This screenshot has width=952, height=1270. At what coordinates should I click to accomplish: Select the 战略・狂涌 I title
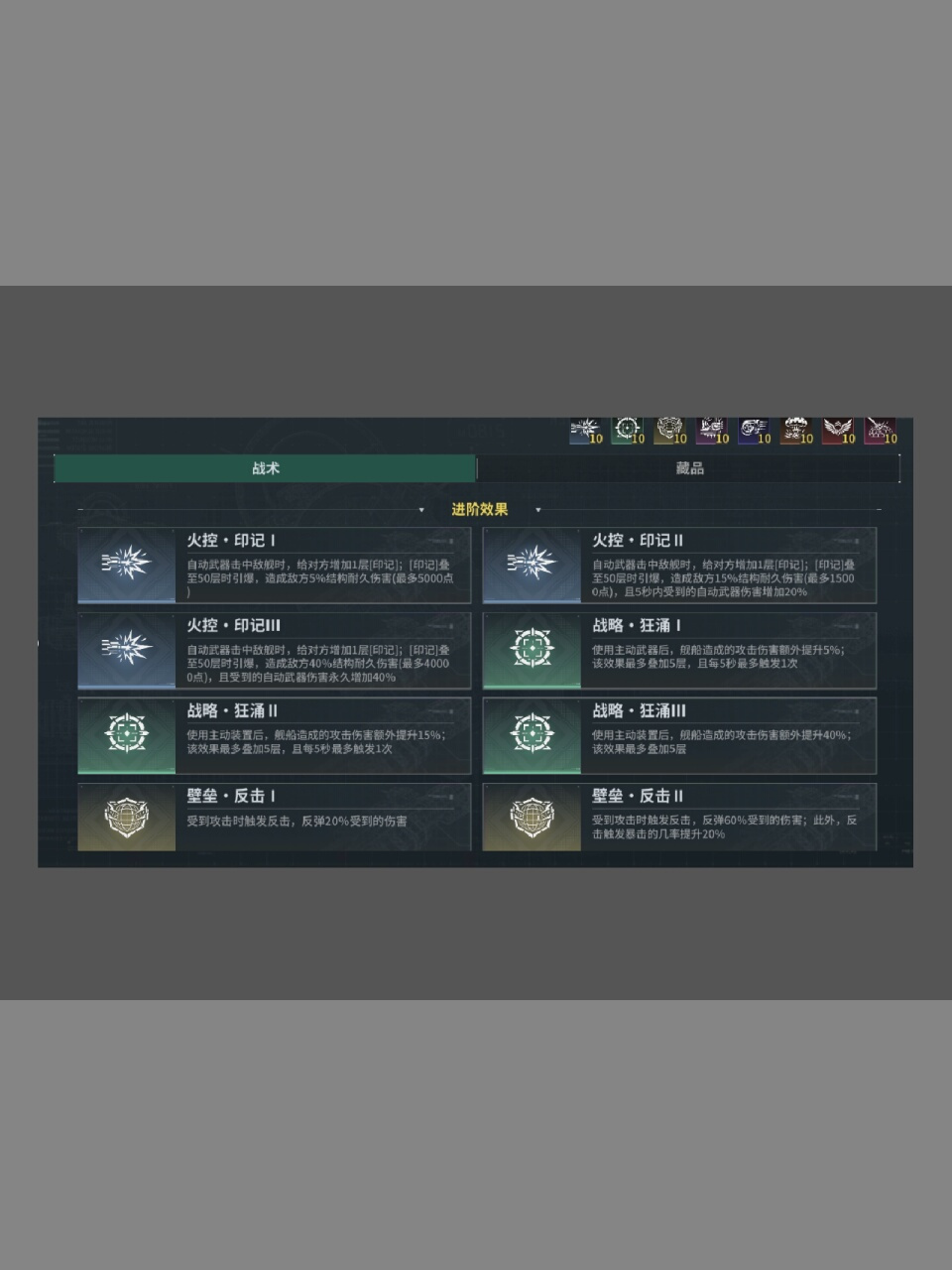637,626
